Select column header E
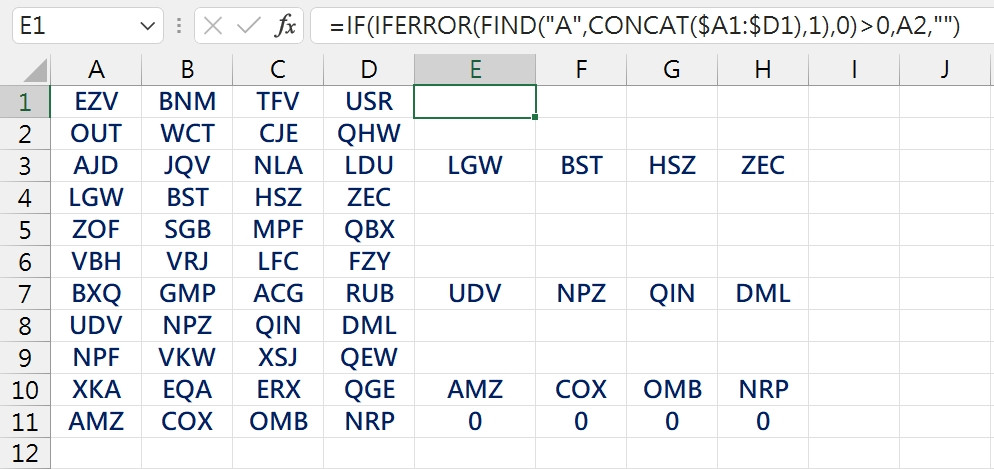Screen dimensions: 994x469 [x=475, y=69]
